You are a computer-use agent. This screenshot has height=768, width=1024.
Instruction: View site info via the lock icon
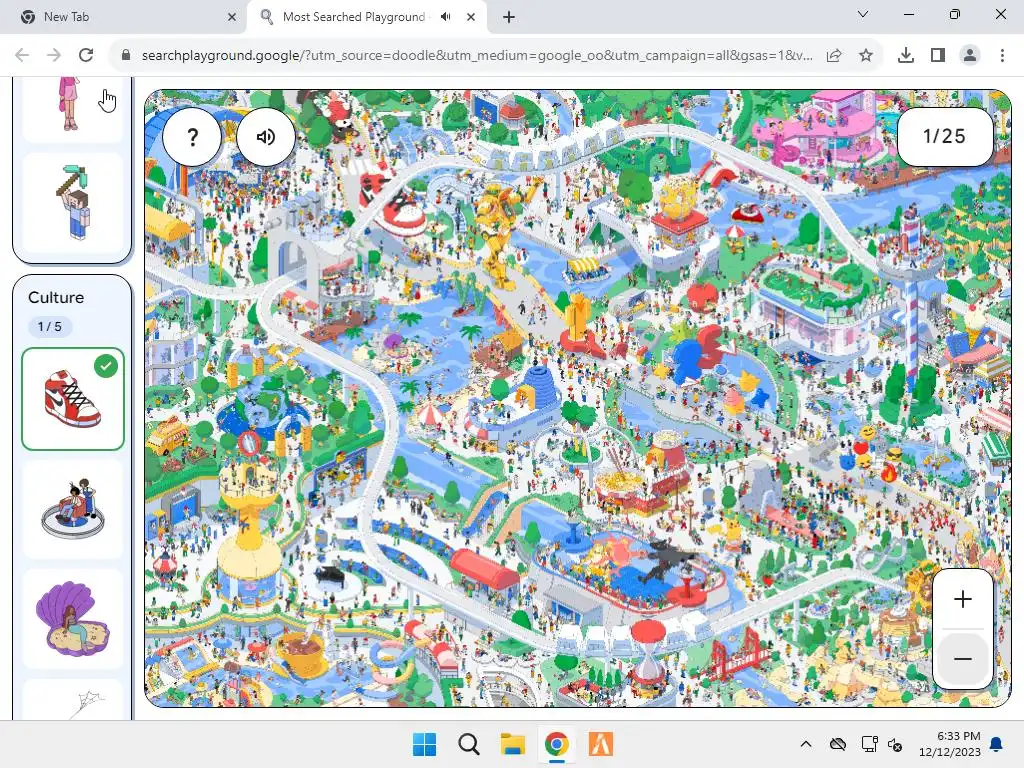click(x=126, y=56)
